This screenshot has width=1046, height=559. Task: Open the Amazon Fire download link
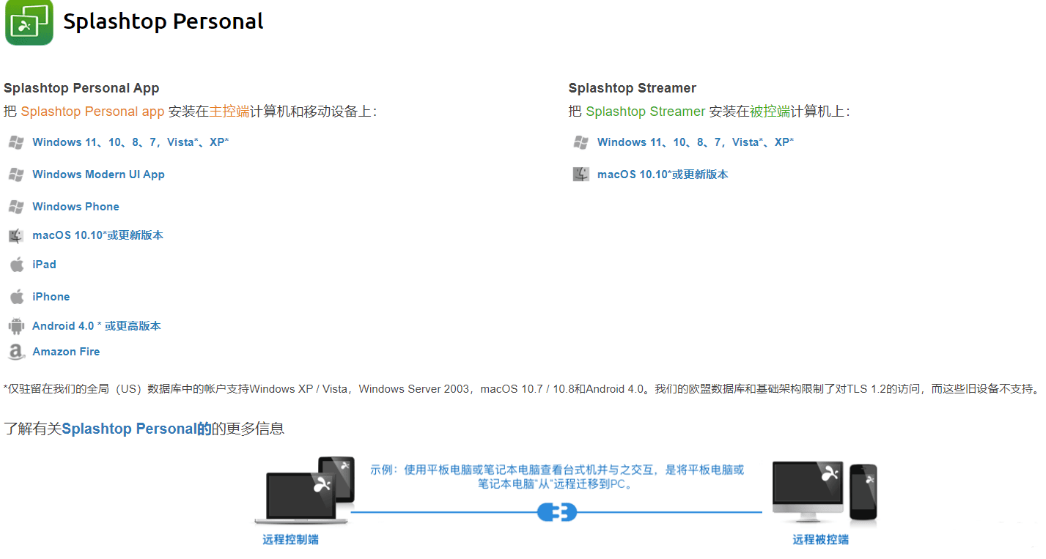pyautogui.click(x=66, y=352)
